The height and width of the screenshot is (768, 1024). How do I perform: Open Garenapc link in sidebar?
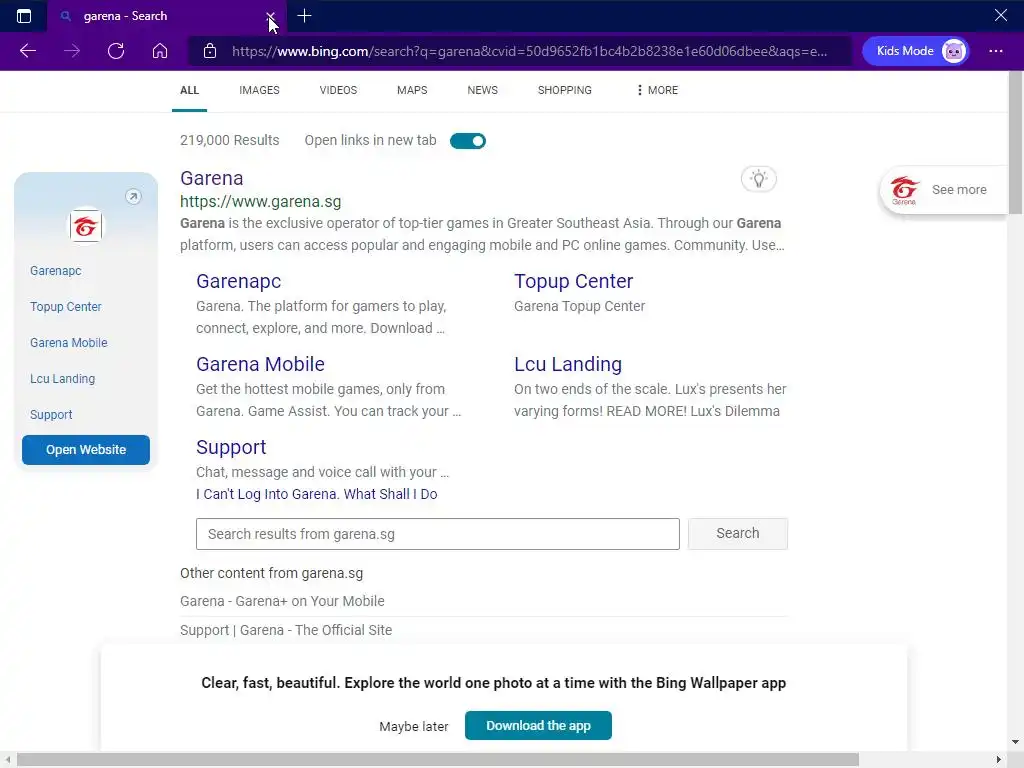click(56, 270)
